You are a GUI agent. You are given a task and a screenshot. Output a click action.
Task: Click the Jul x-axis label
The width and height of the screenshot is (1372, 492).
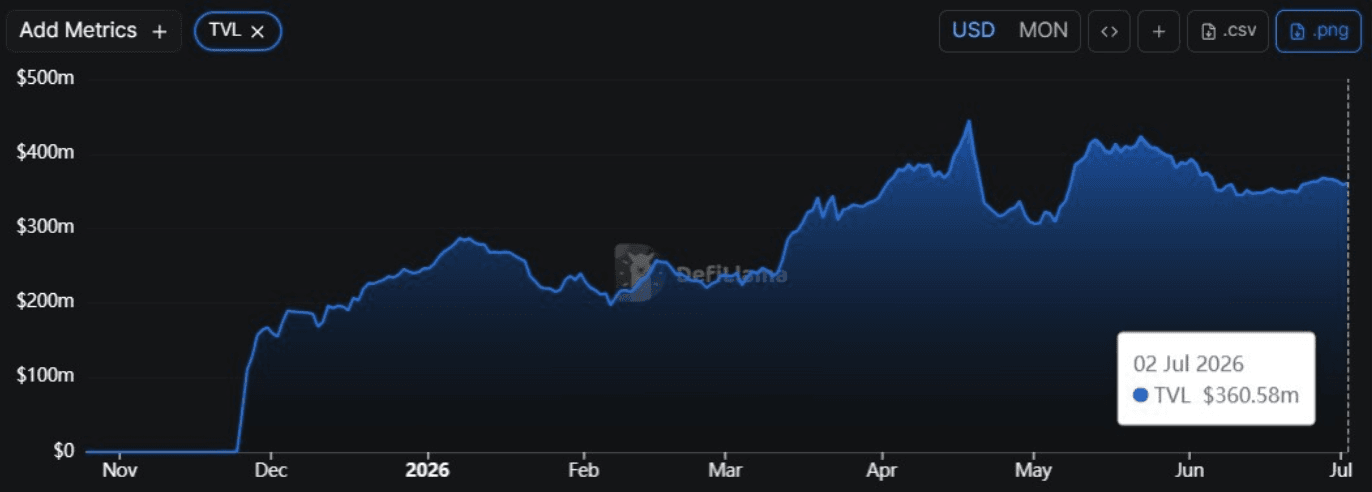tap(1340, 470)
